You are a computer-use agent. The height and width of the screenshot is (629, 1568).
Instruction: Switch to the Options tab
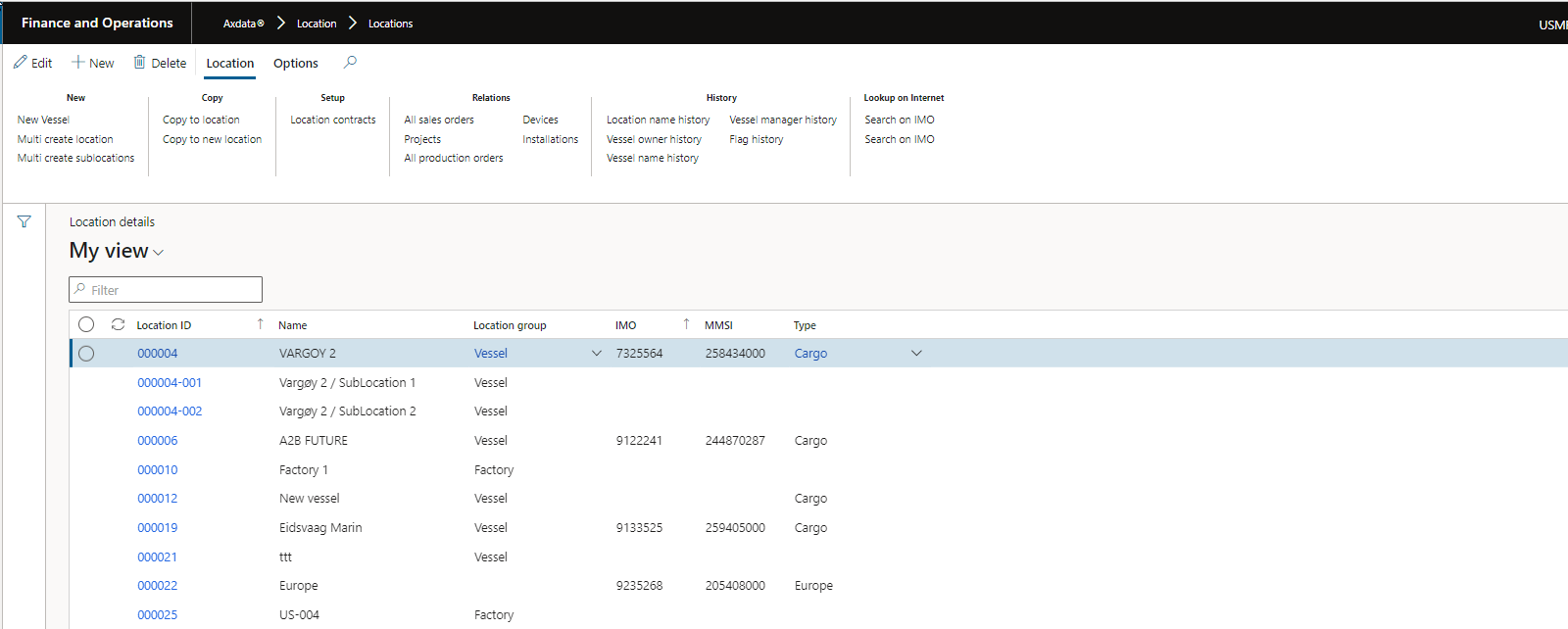(296, 63)
